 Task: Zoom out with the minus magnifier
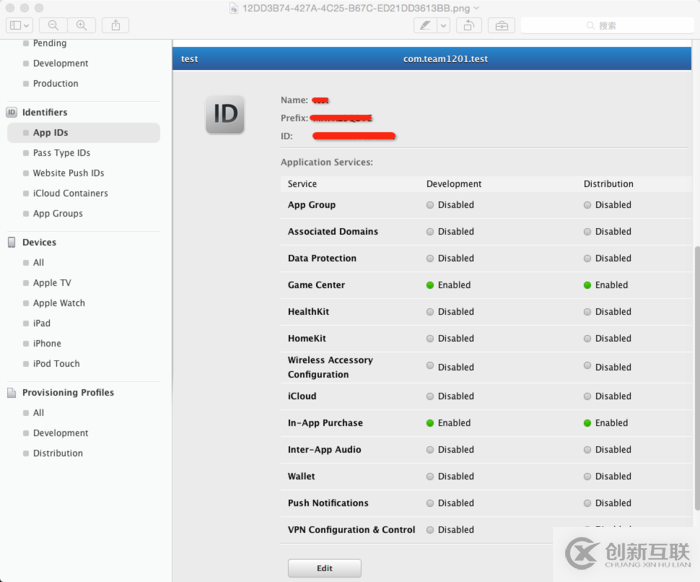pos(53,25)
